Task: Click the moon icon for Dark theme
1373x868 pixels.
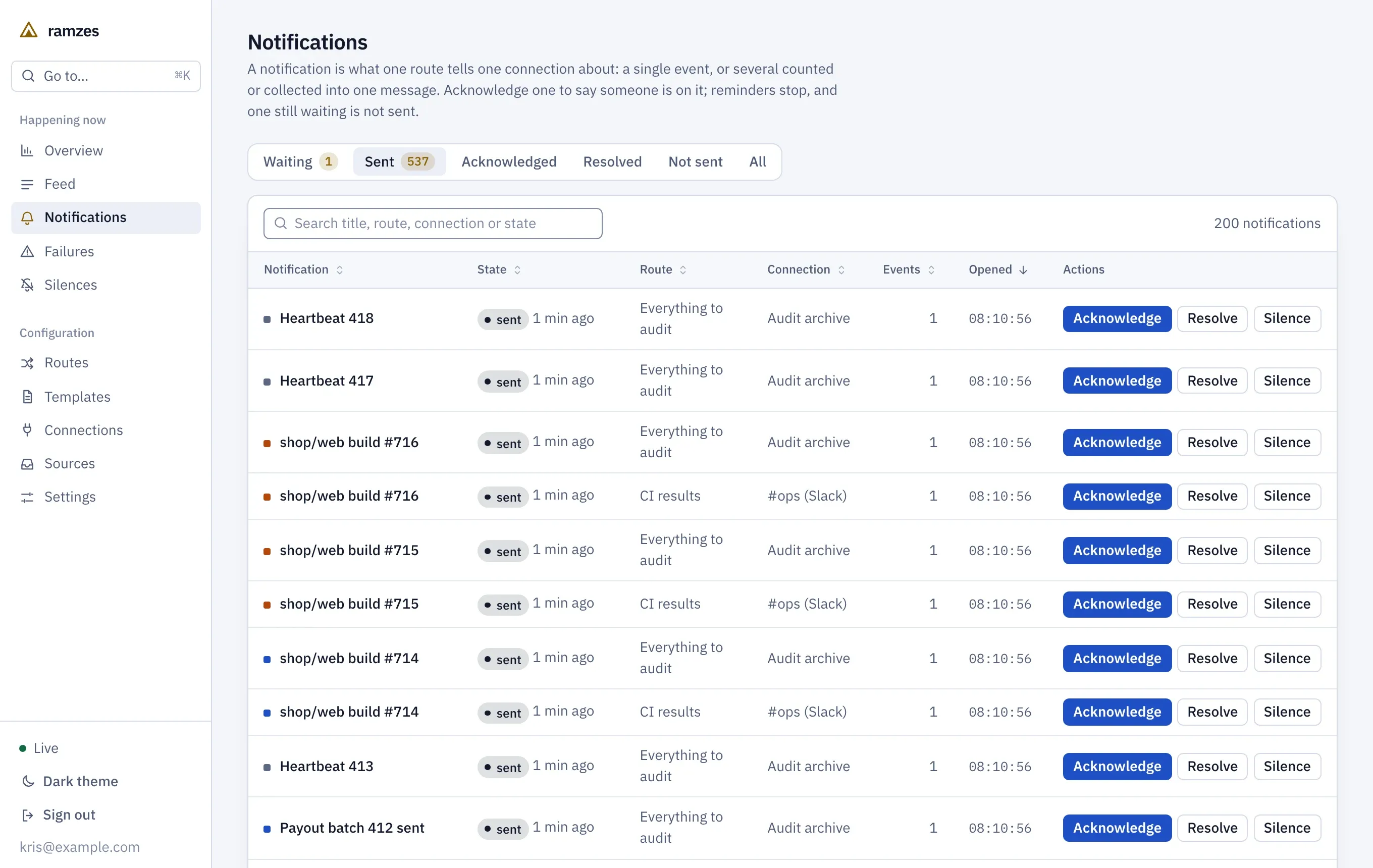Action: (27, 781)
